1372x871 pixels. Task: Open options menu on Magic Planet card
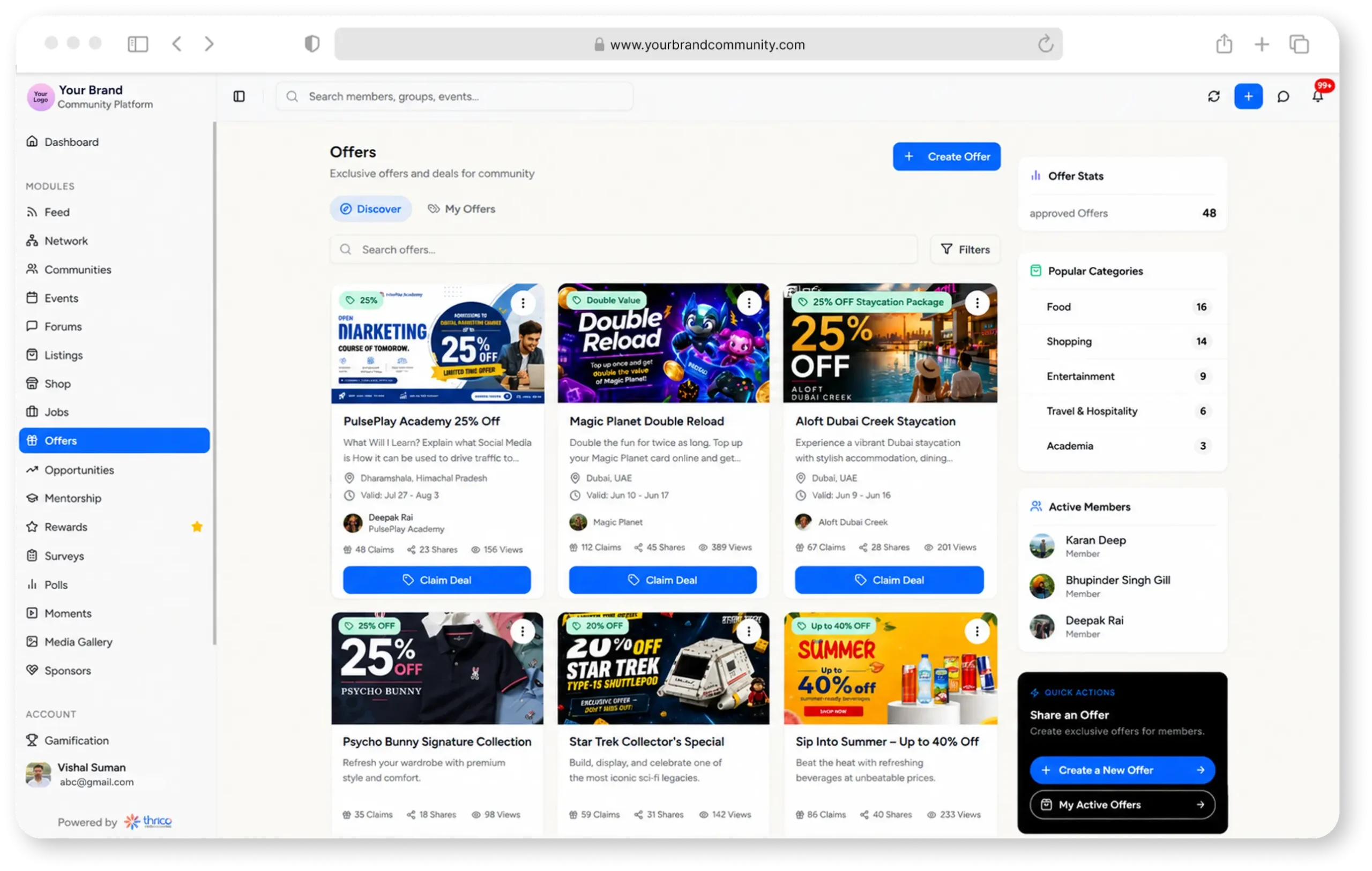pos(749,303)
